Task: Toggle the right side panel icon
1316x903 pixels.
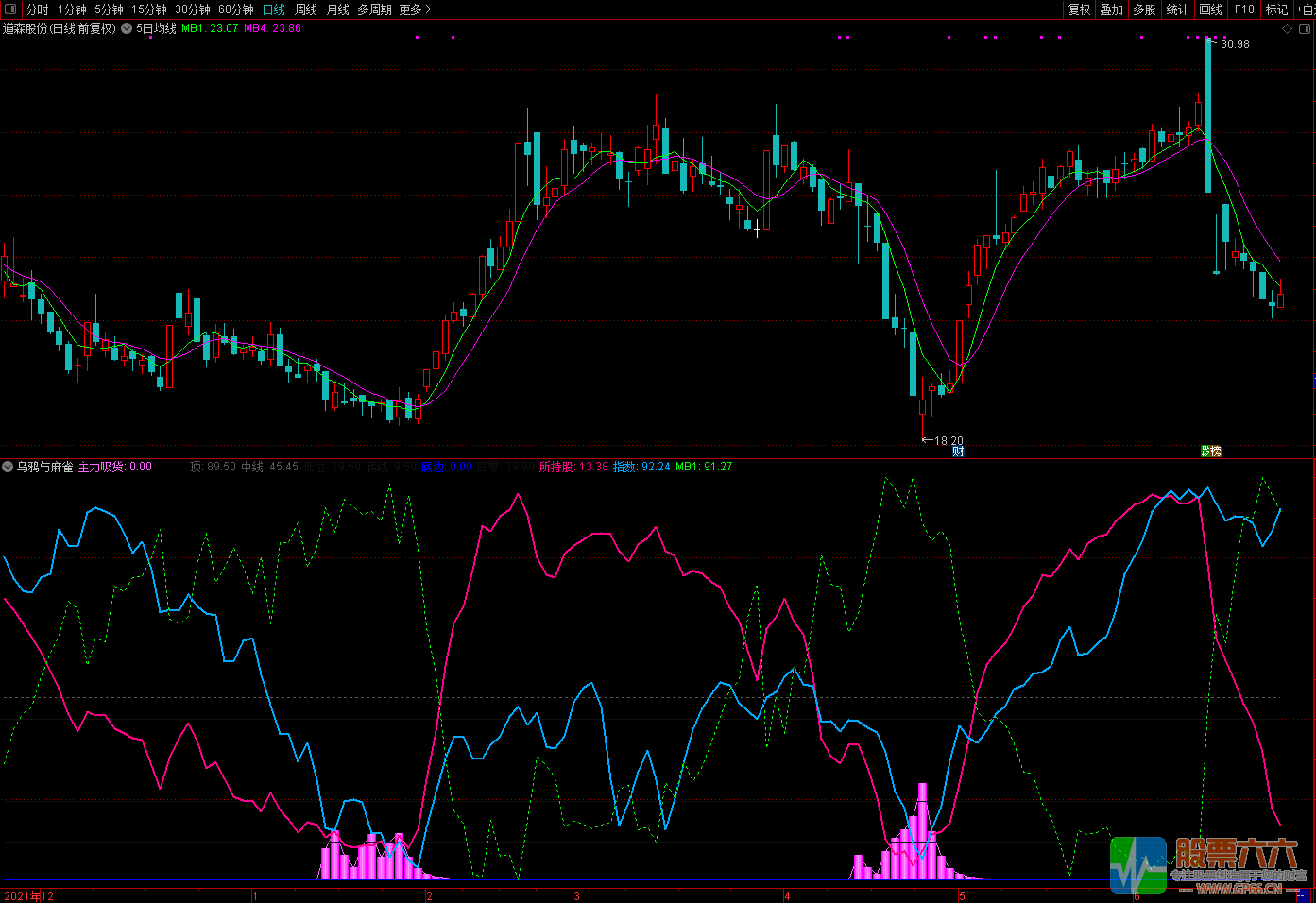Action: click(x=1305, y=29)
